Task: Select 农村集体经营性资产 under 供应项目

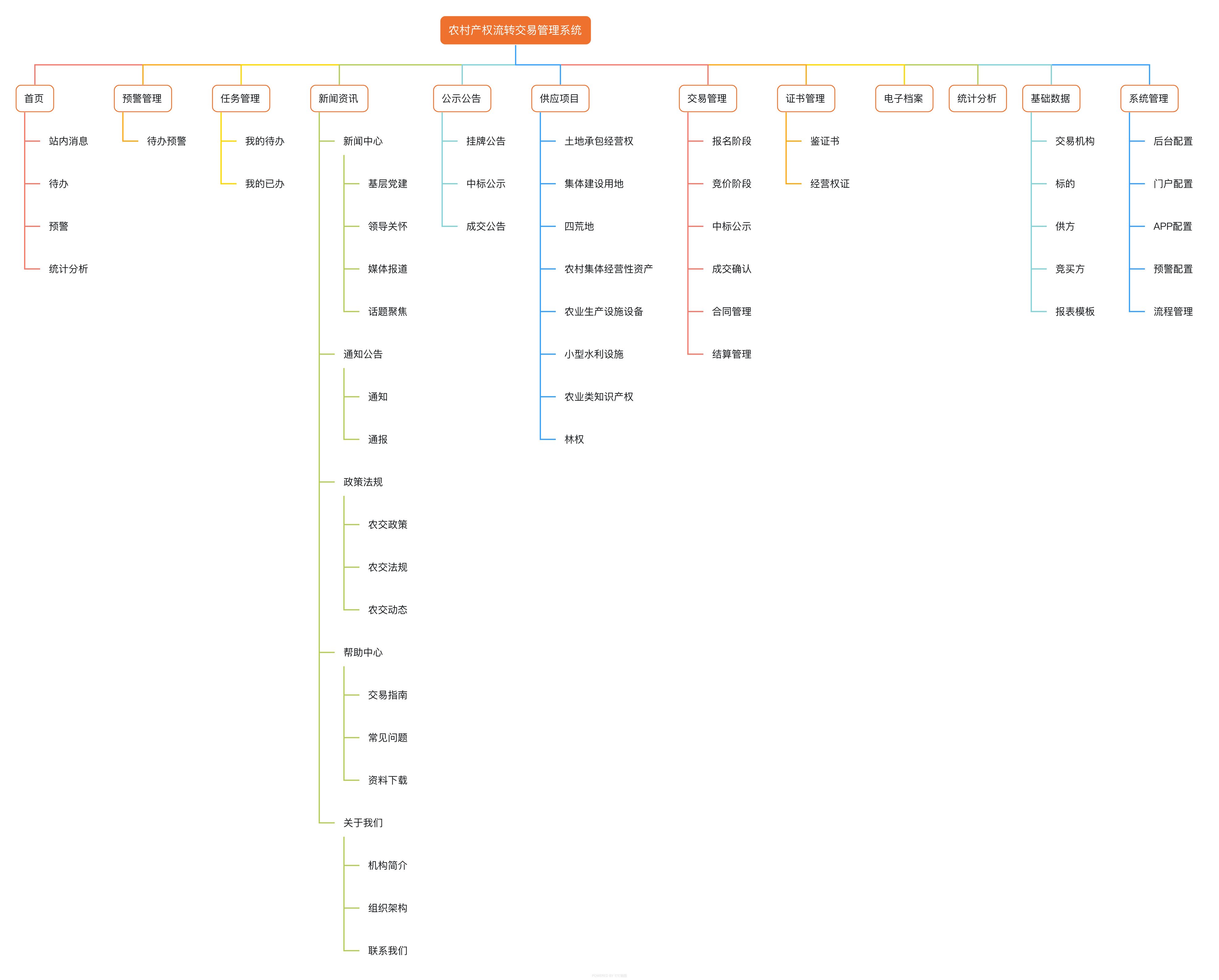Action: pyautogui.click(x=608, y=269)
